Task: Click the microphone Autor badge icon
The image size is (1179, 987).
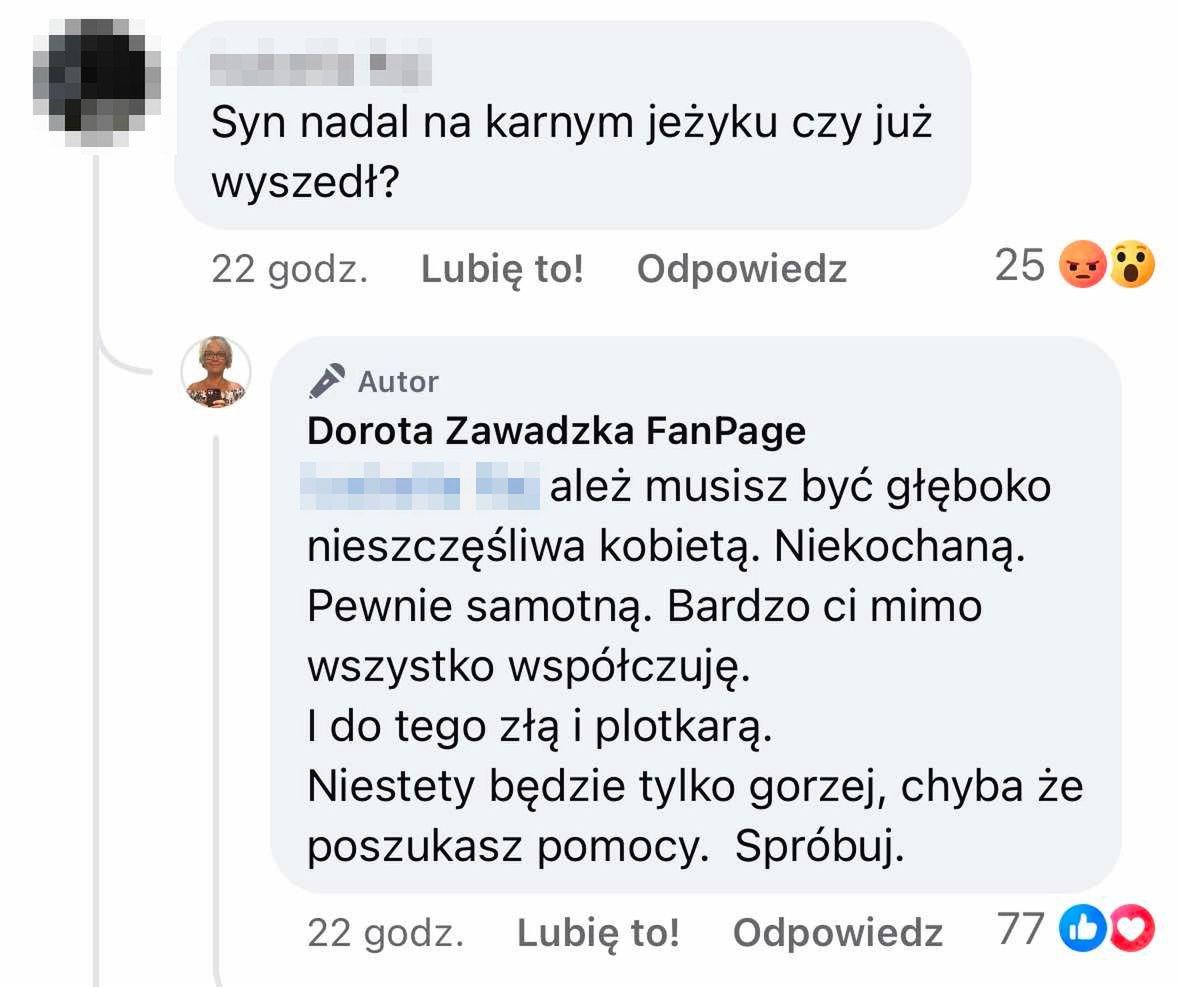Action: [x=326, y=381]
